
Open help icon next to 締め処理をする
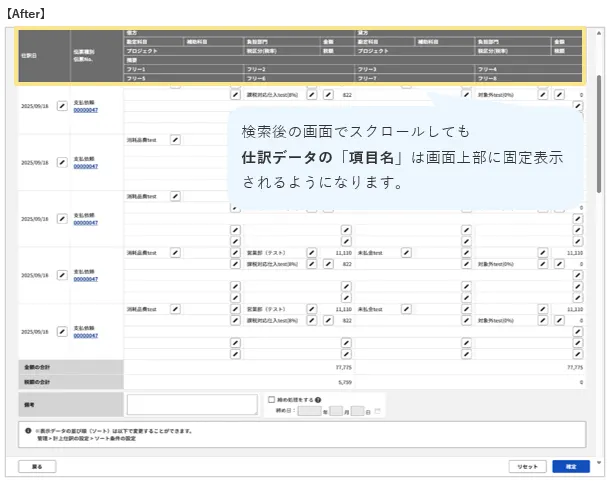click(317, 399)
